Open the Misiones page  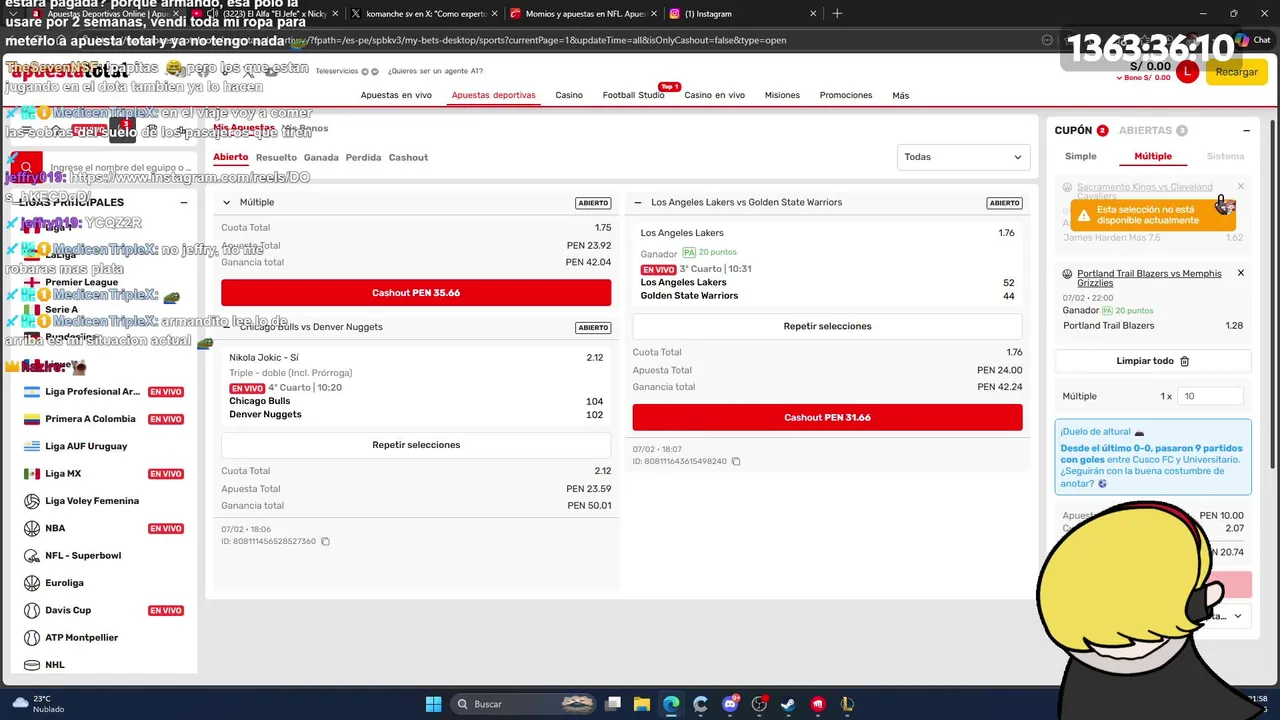click(782, 95)
